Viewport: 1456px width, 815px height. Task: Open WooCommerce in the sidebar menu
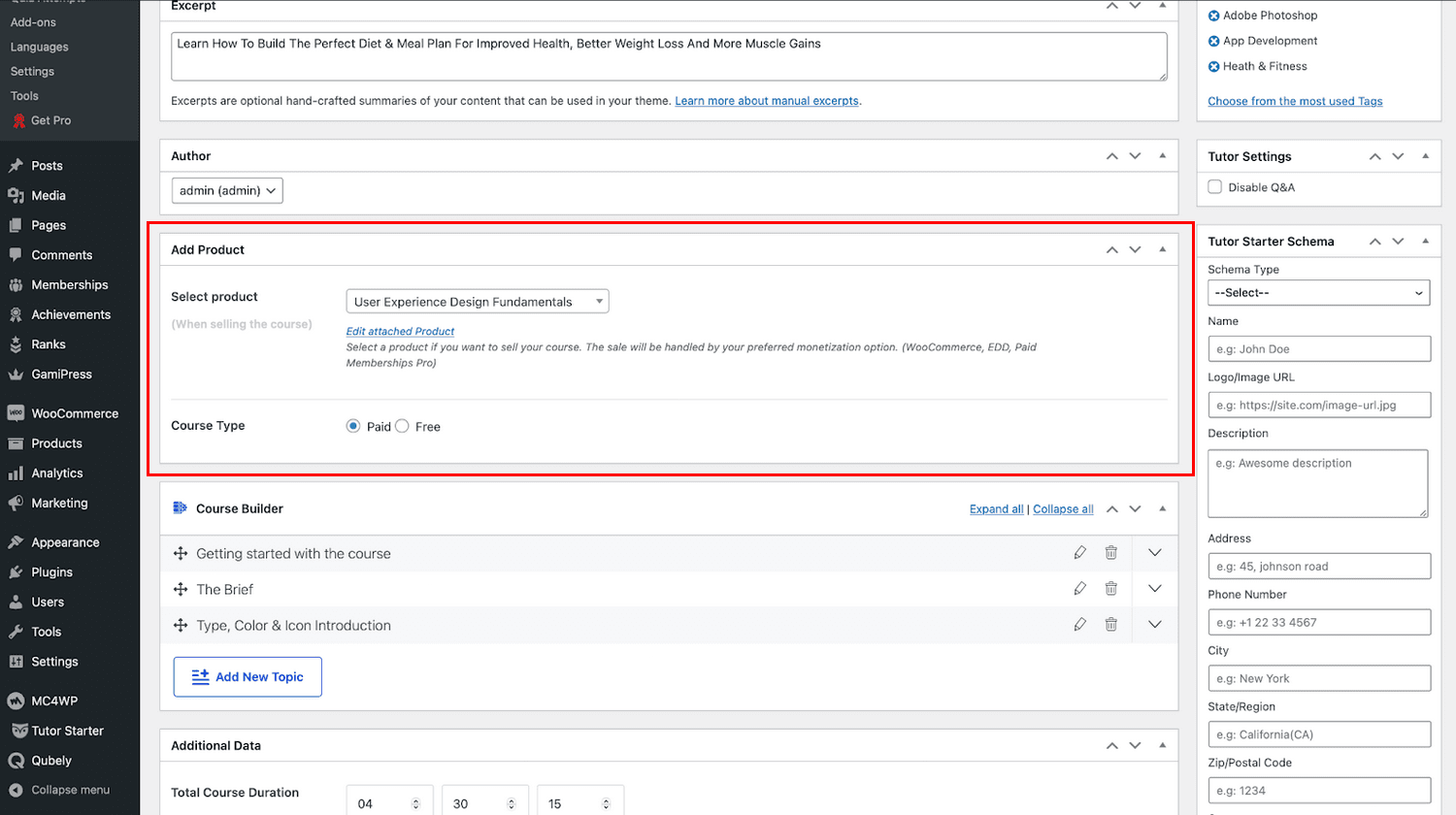pos(75,413)
